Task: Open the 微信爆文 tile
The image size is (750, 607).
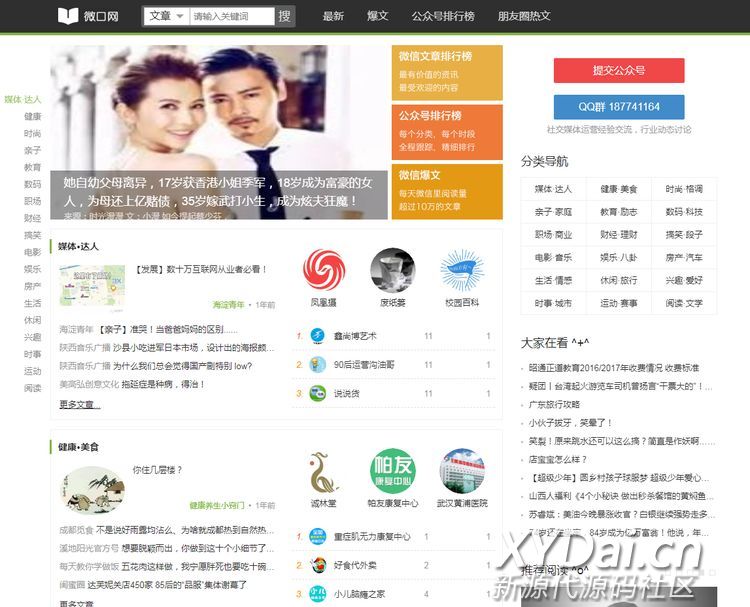Action: [x=447, y=191]
